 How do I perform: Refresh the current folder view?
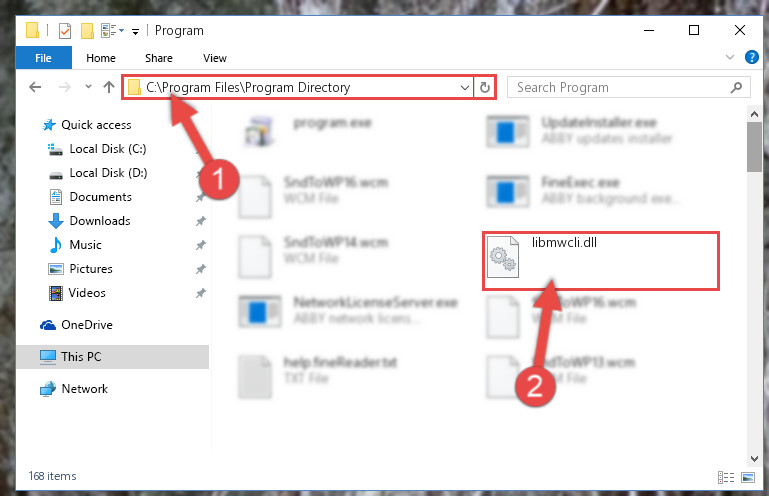[485, 87]
